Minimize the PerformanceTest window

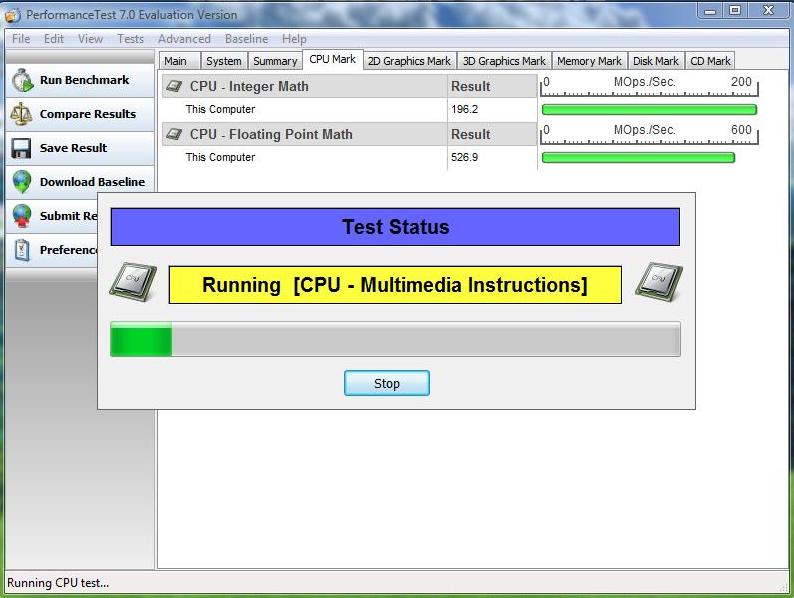pos(710,11)
